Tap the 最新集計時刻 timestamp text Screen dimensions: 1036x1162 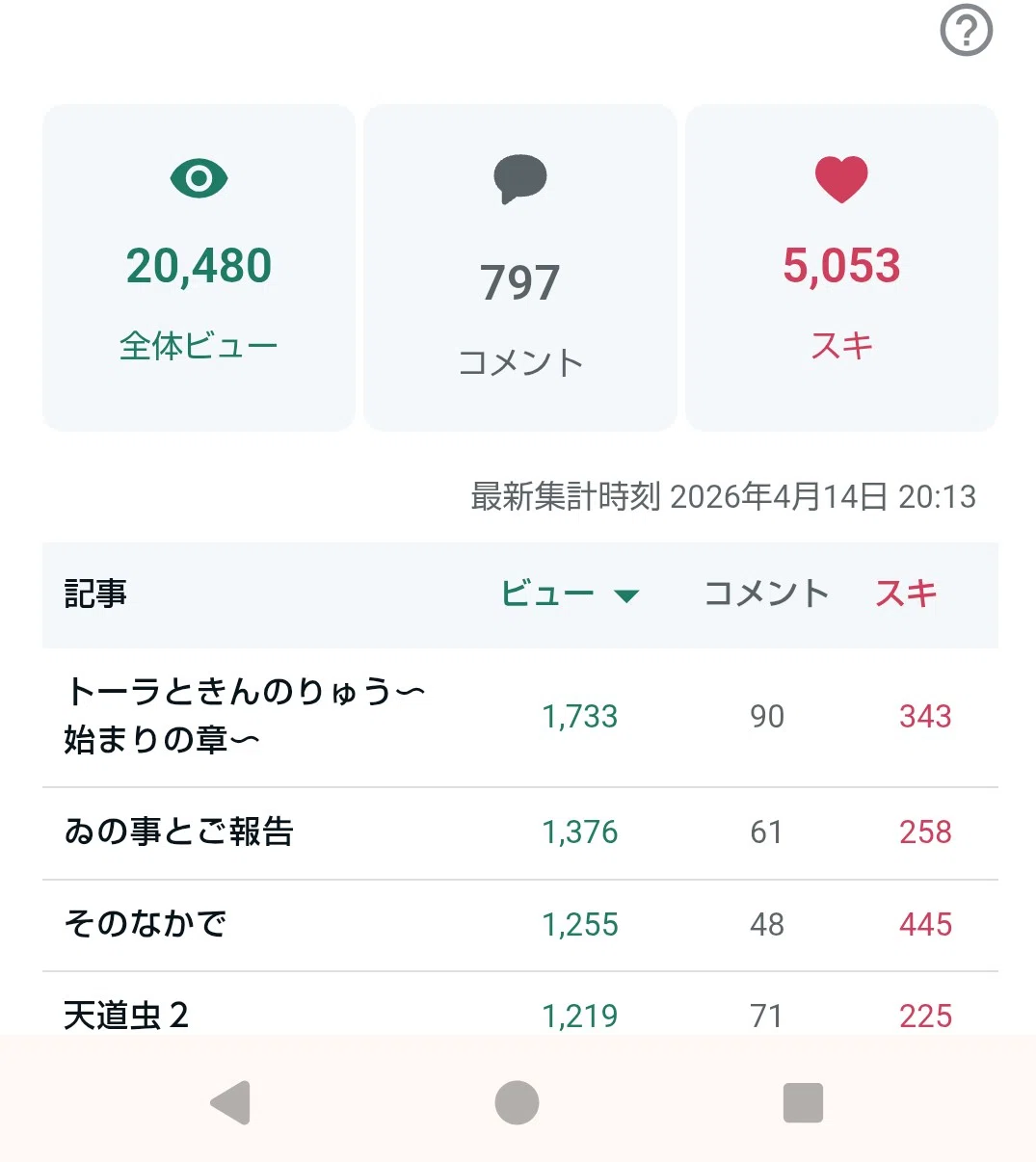(x=723, y=496)
